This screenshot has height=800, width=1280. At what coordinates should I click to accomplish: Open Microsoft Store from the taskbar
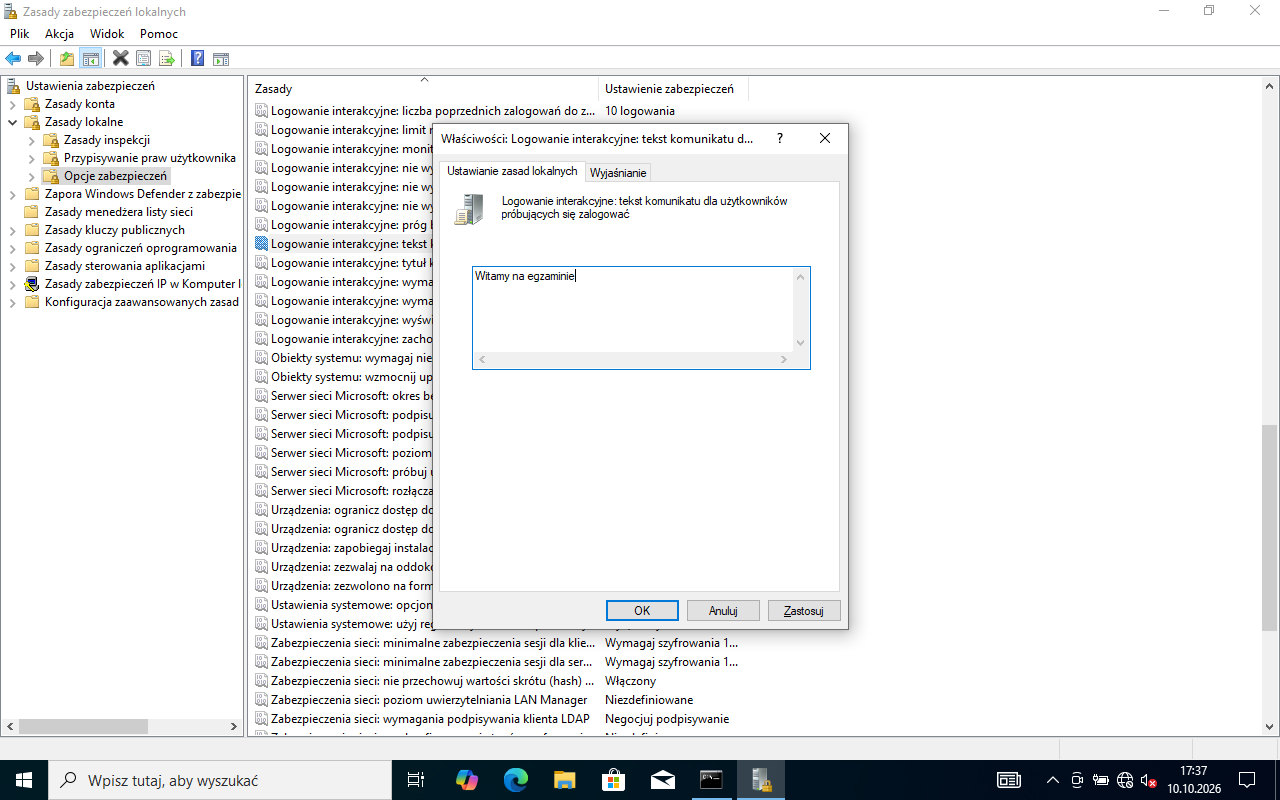click(x=613, y=780)
